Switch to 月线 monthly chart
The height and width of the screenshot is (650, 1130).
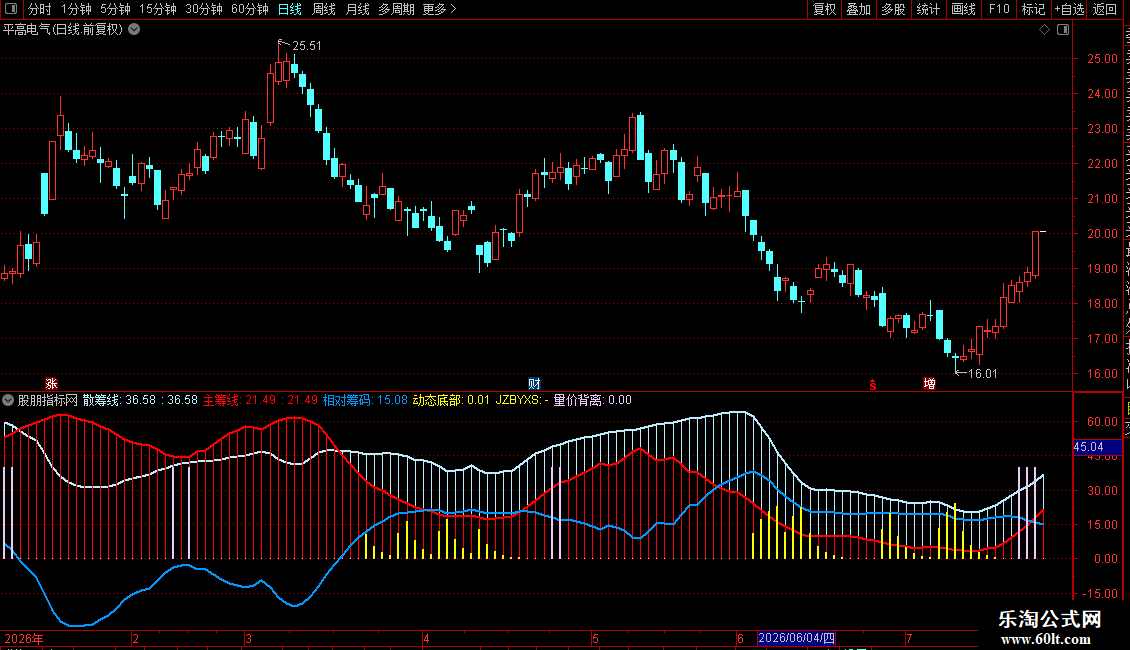tap(357, 9)
